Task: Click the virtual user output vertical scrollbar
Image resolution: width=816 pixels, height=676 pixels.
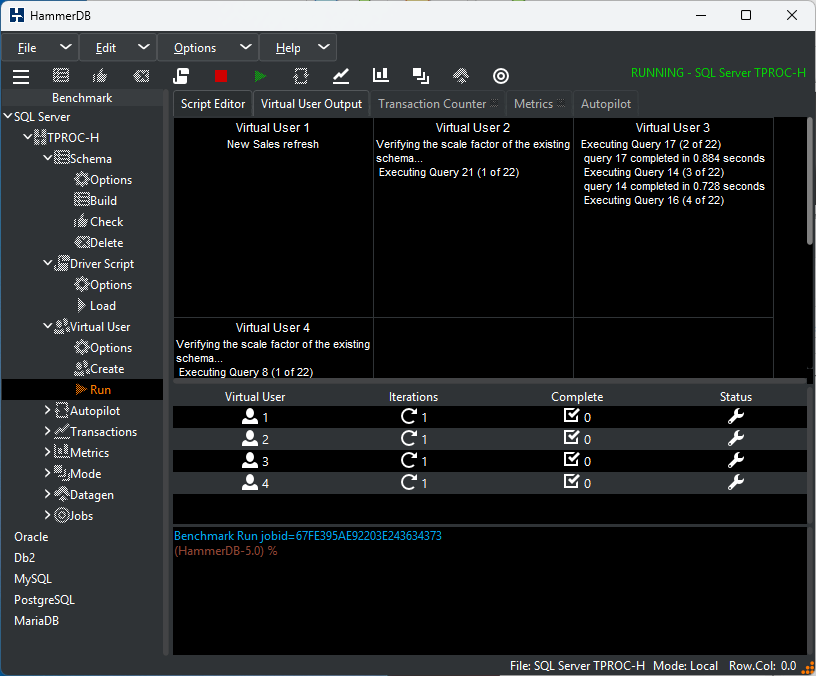Action: click(810, 181)
